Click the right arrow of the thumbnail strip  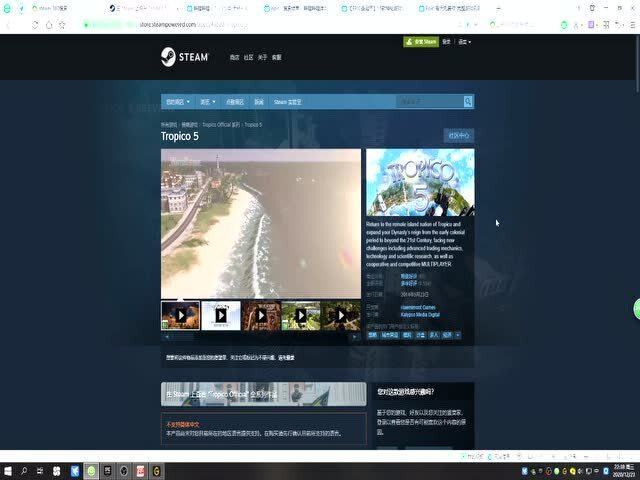[354, 337]
